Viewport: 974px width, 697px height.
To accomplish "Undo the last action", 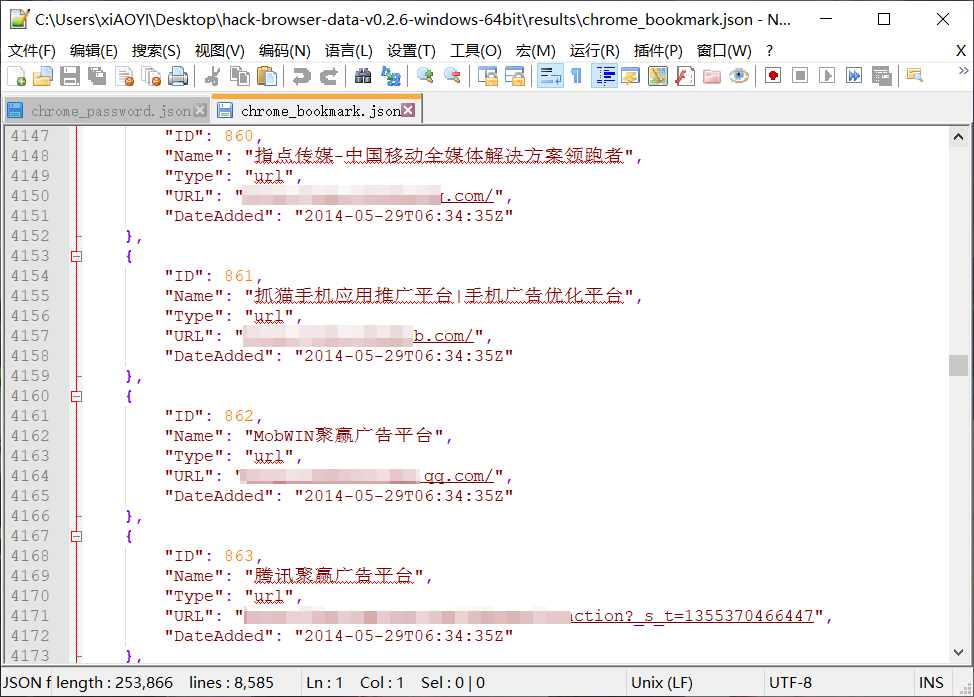I will coord(301,76).
